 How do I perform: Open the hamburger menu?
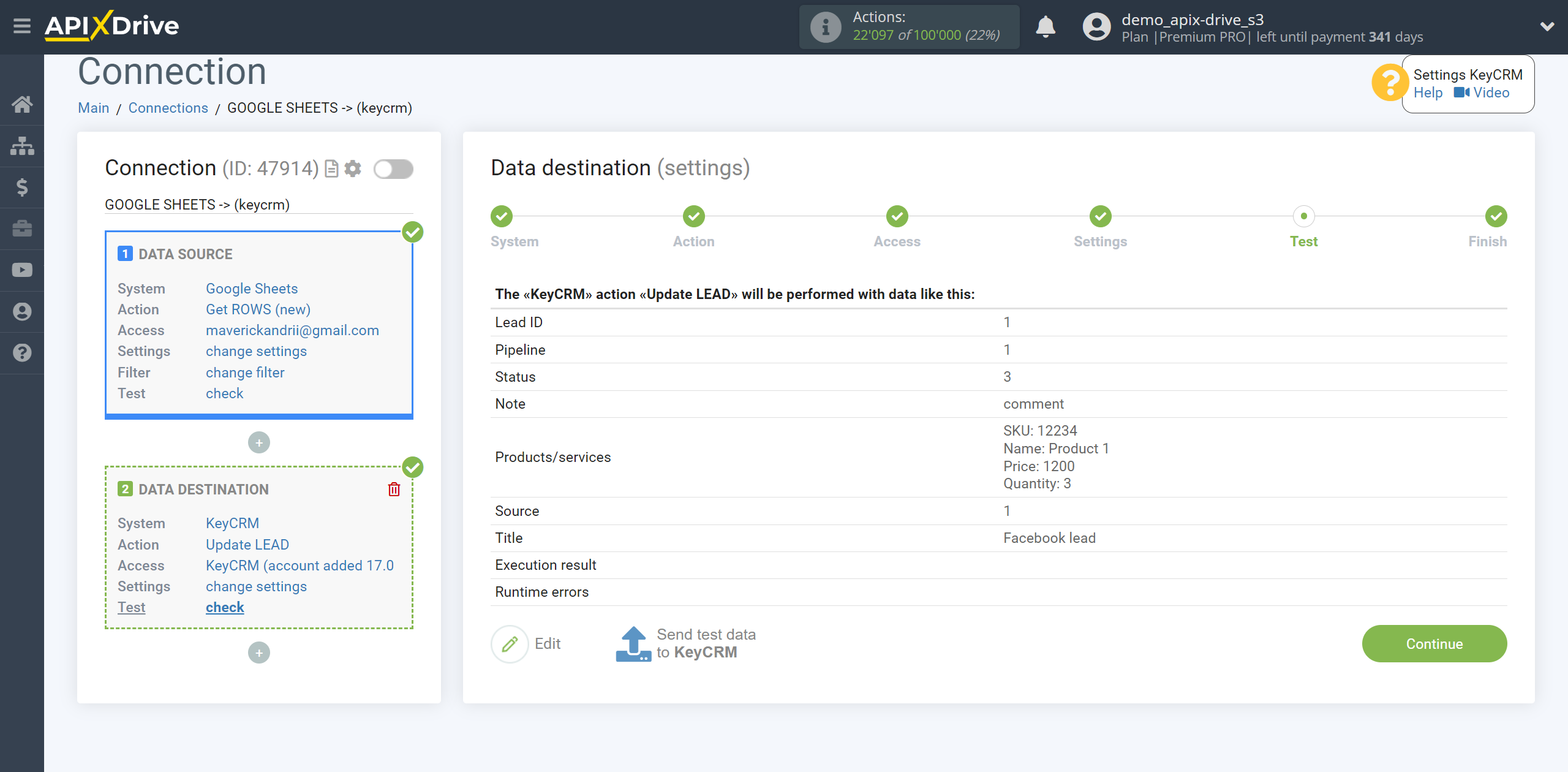22,26
